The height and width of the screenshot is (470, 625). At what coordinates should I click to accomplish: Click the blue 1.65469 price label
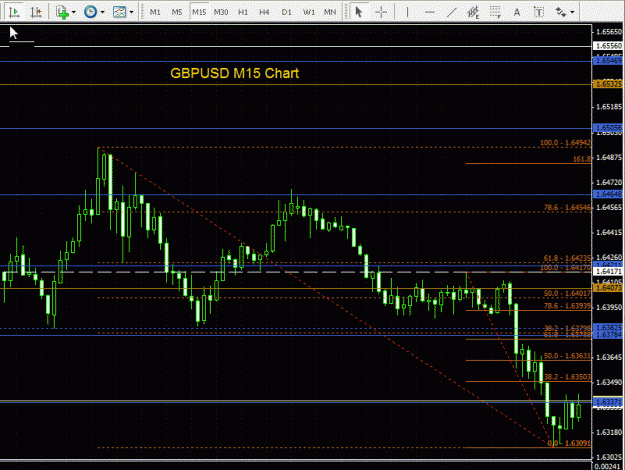click(x=608, y=61)
